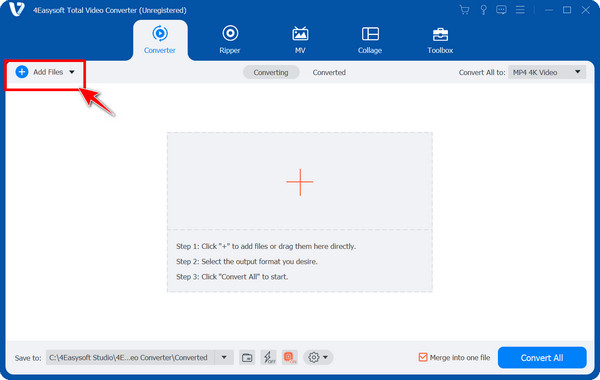Image resolution: width=600 pixels, height=380 pixels.
Task: Toggle Merge into one file checkbox
Action: click(x=422, y=357)
